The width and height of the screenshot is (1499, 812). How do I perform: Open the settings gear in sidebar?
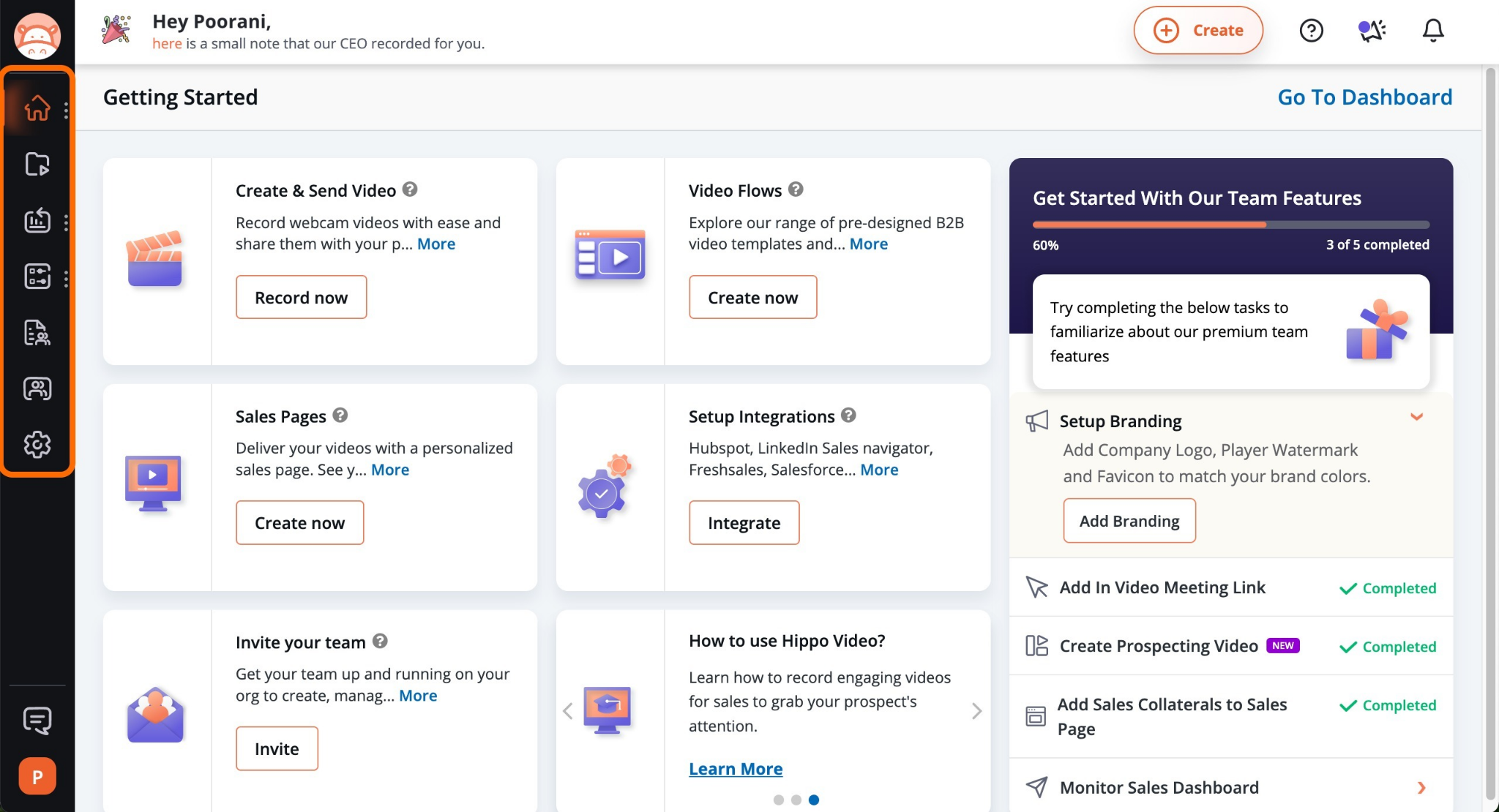(37, 444)
